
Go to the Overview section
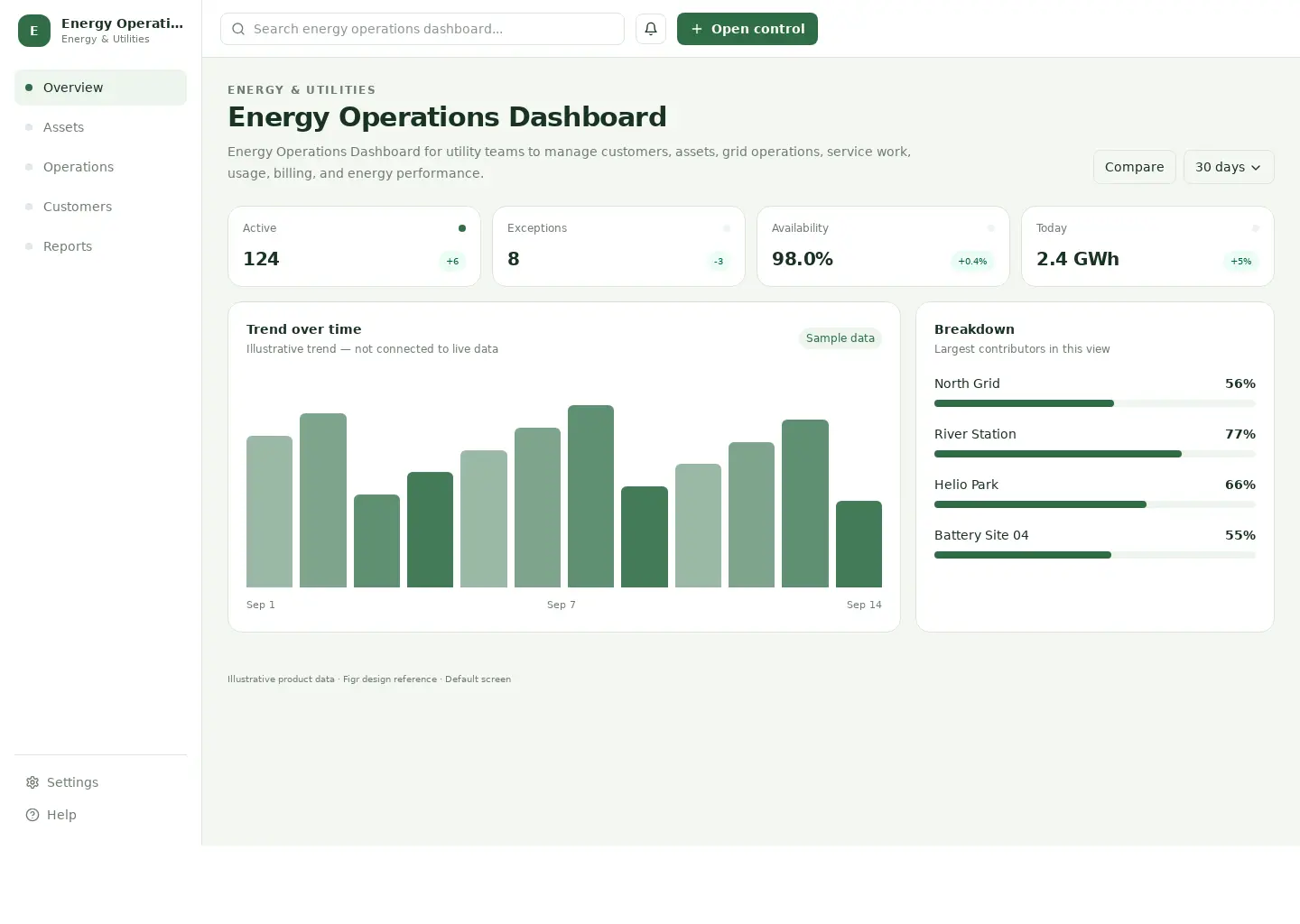pos(101,88)
